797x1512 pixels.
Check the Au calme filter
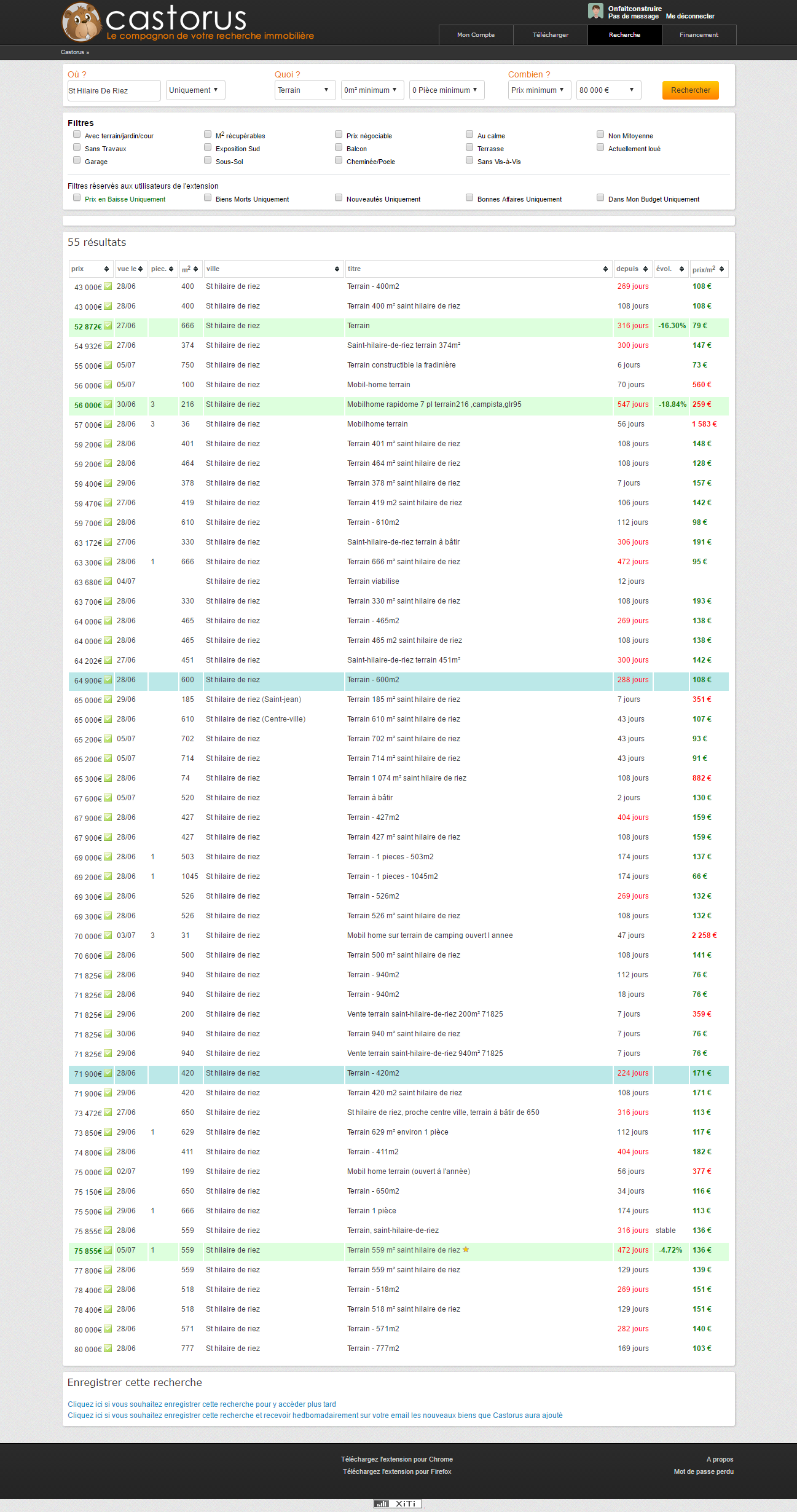tap(469, 134)
